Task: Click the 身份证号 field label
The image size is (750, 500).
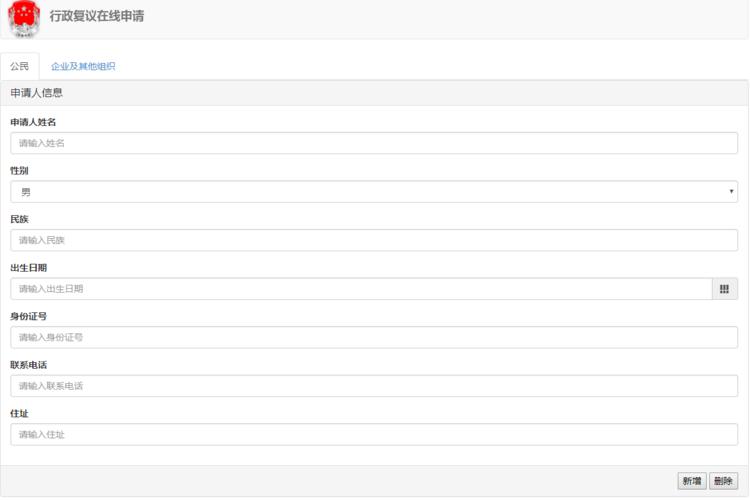Action: click(x=29, y=316)
